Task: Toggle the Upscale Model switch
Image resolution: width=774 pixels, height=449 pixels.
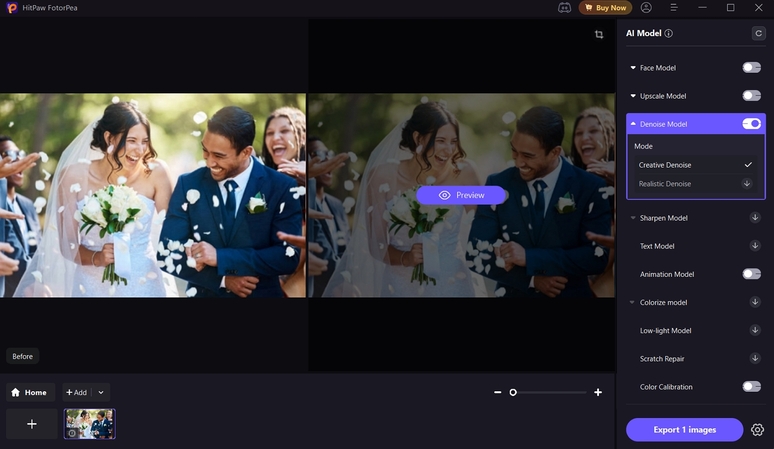Action: pyautogui.click(x=751, y=96)
